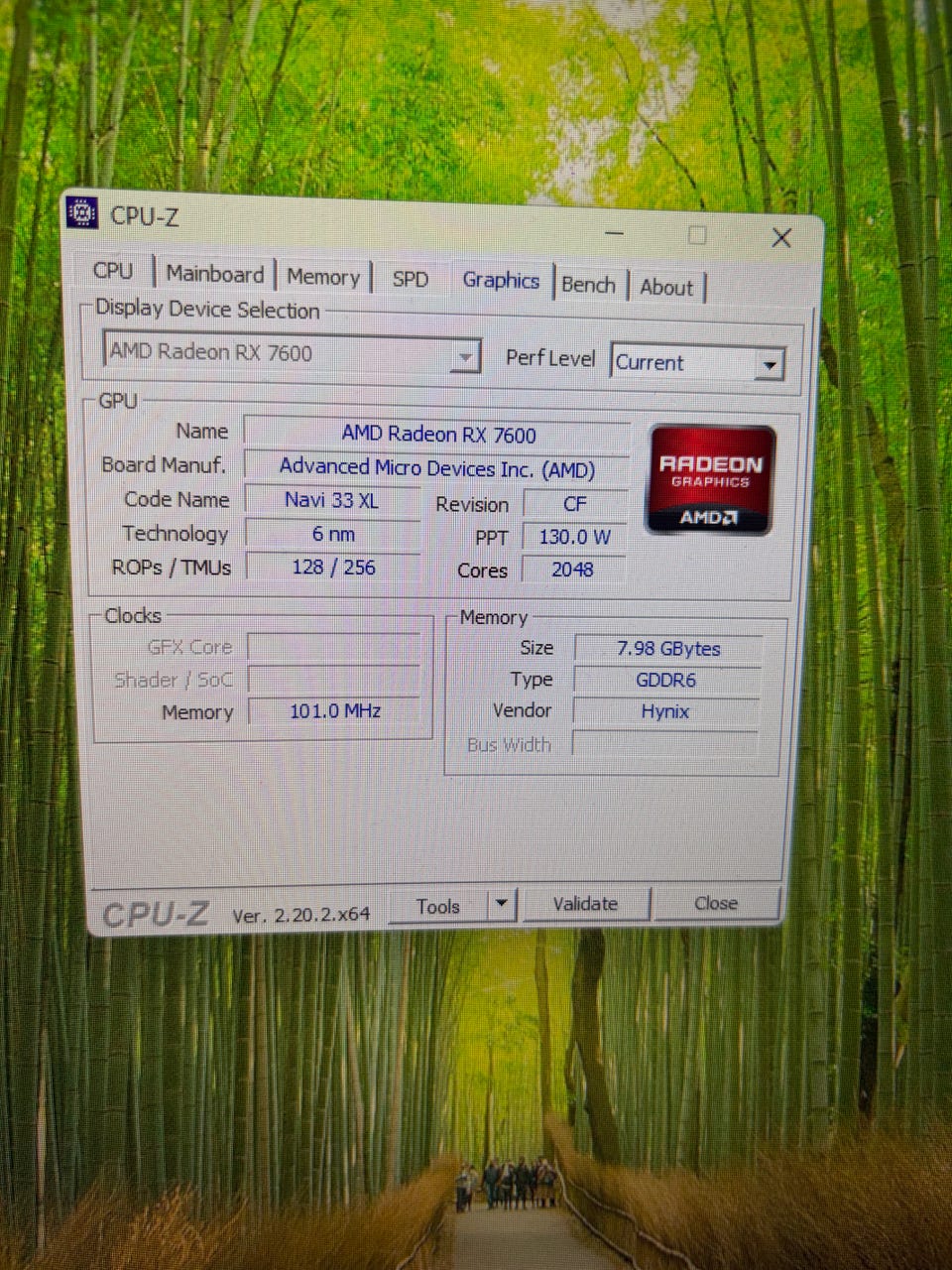Open the About tab

666,287
